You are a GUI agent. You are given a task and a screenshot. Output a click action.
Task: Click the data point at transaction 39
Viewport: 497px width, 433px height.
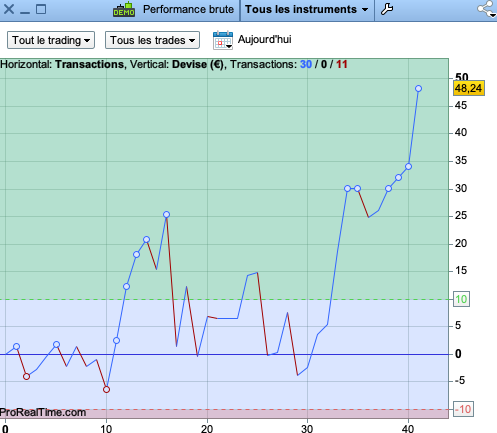(x=398, y=177)
